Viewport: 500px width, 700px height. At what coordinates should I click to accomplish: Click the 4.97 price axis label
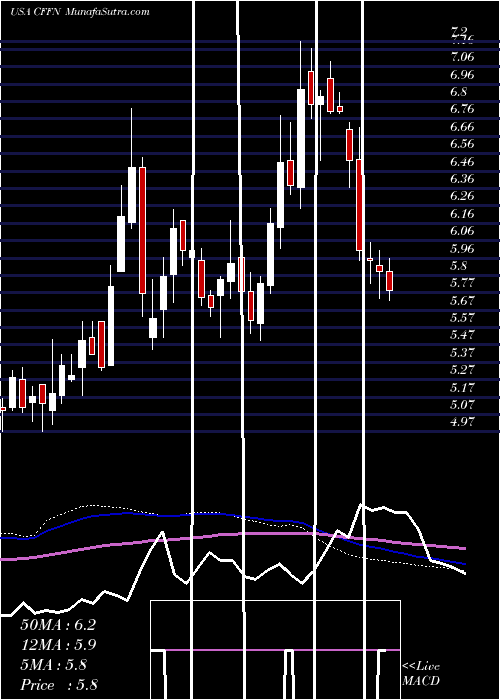coord(462,422)
